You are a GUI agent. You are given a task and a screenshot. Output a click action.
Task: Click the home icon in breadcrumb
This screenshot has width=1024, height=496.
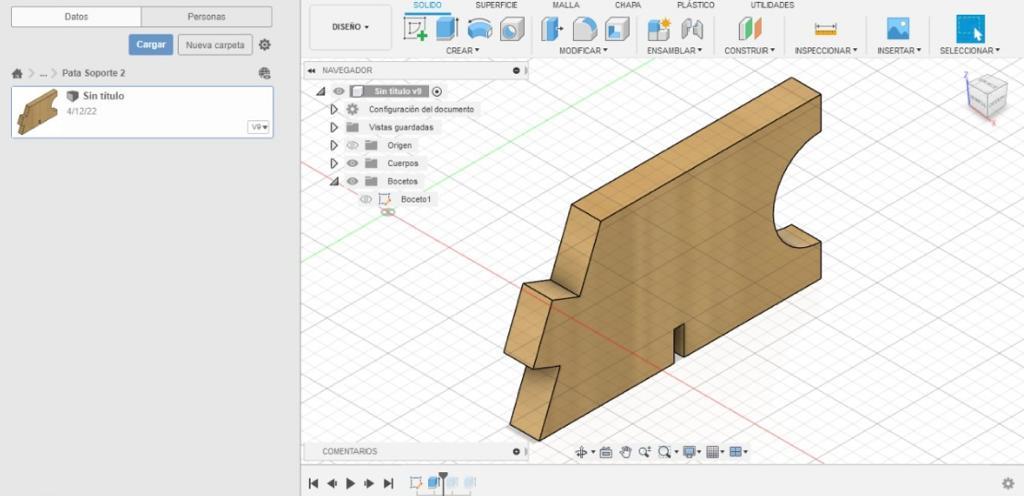point(17,73)
